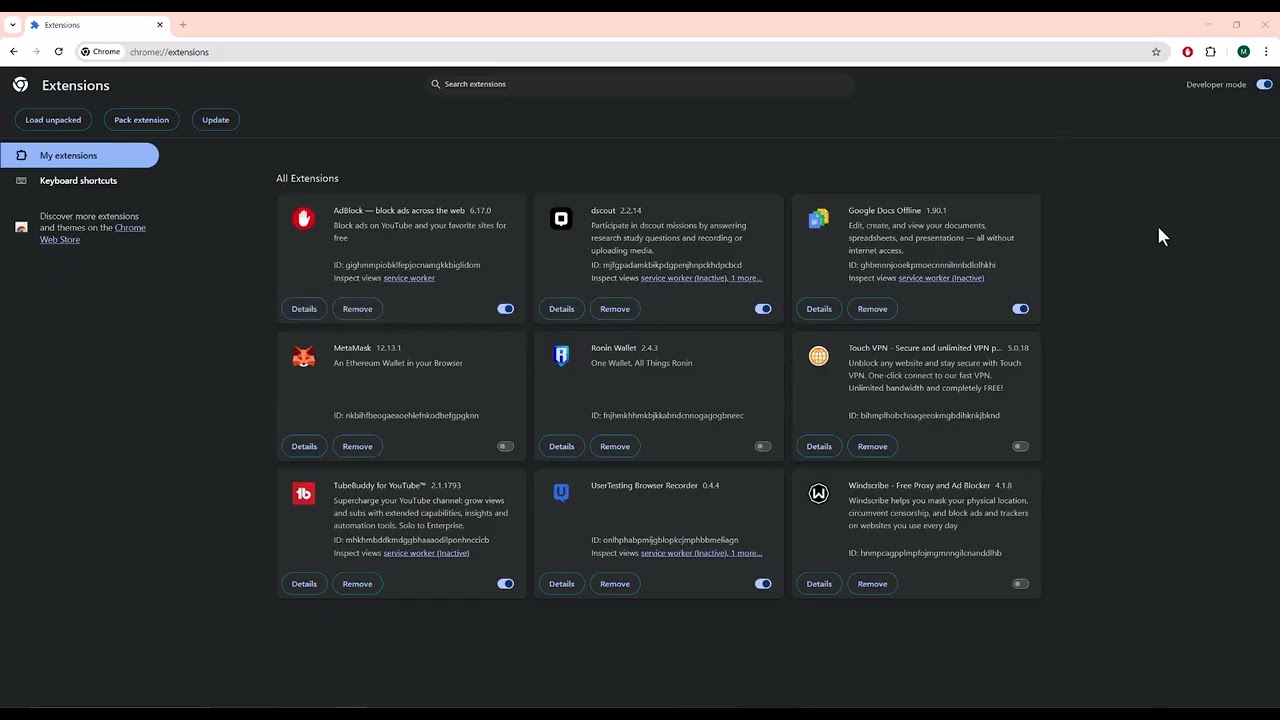The width and height of the screenshot is (1280, 720).
Task: Remove the dscout extension
Action: (615, 309)
